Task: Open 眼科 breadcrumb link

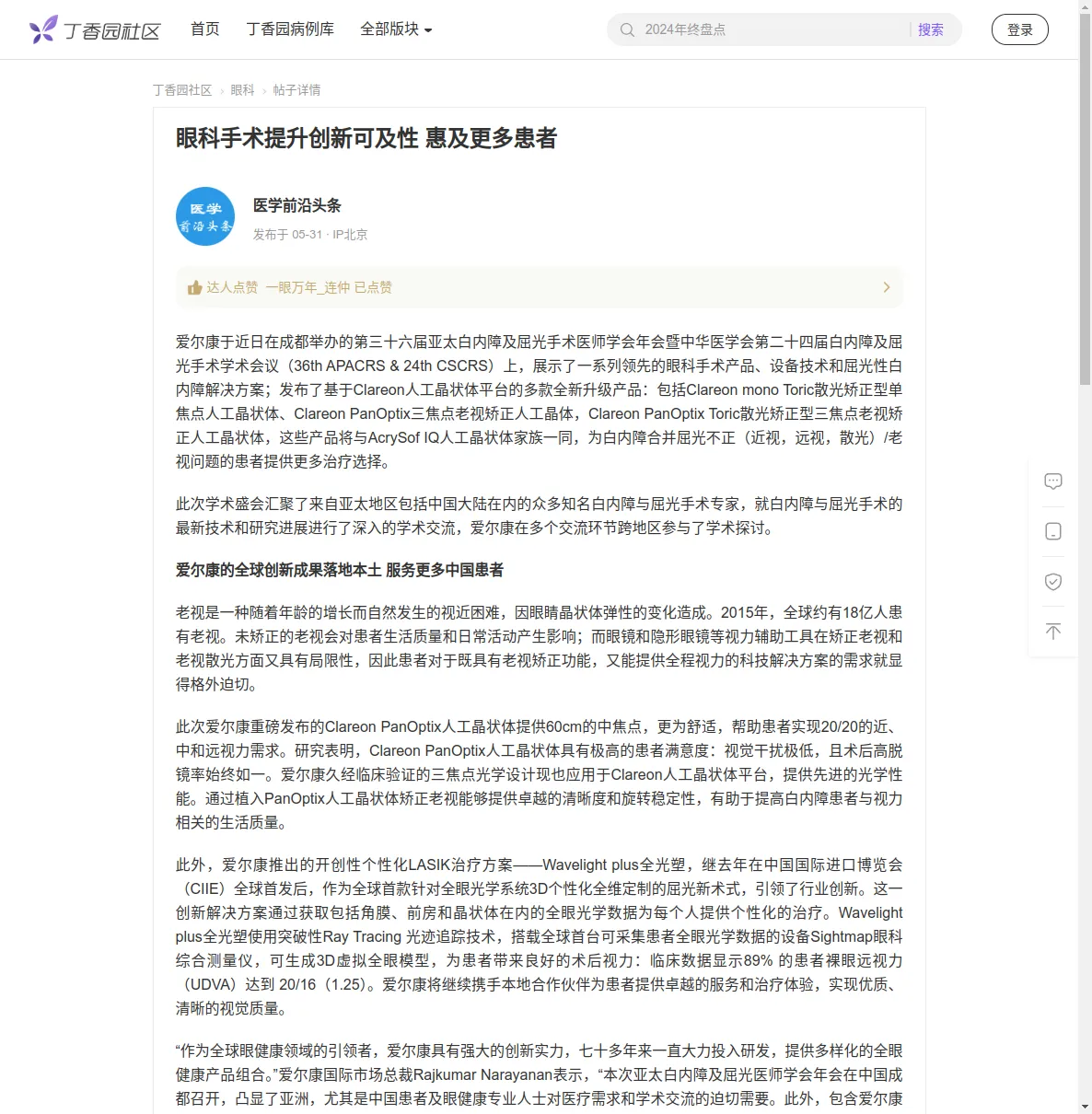Action: (242, 90)
